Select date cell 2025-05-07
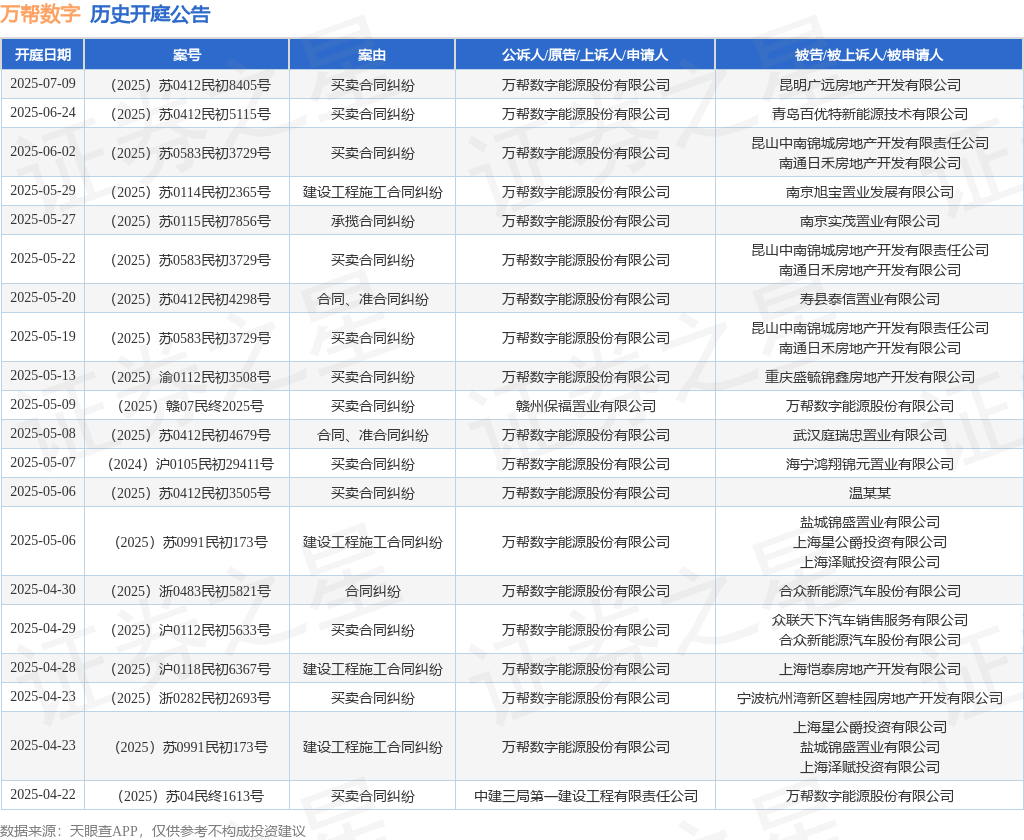1024x840 pixels. coord(42,462)
